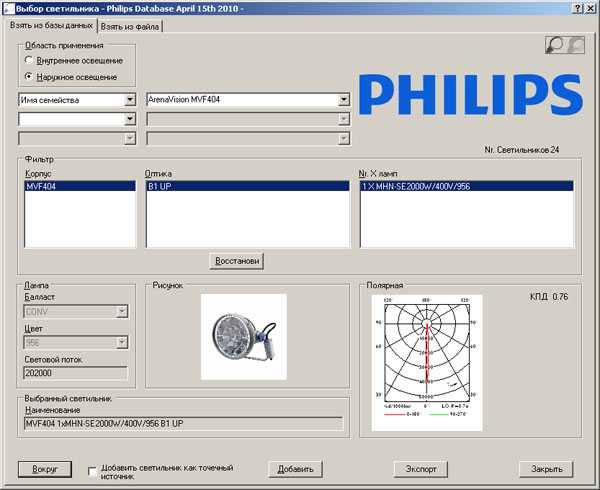Viewport: 600px width, 490px height.
Task: Click the Nr. Светильников 24 text
Action: (522, 150)
